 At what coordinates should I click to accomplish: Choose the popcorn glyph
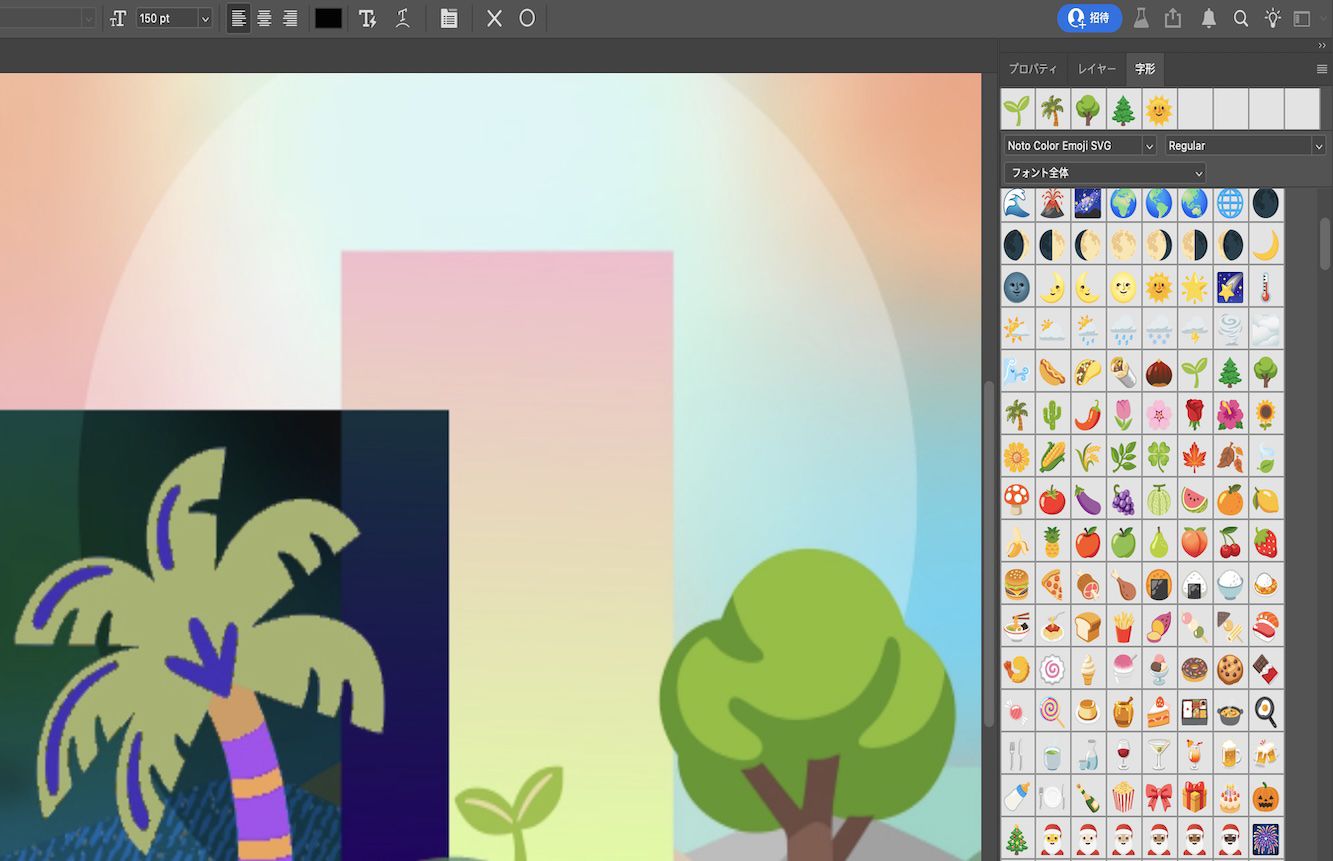coord(1123,797)
